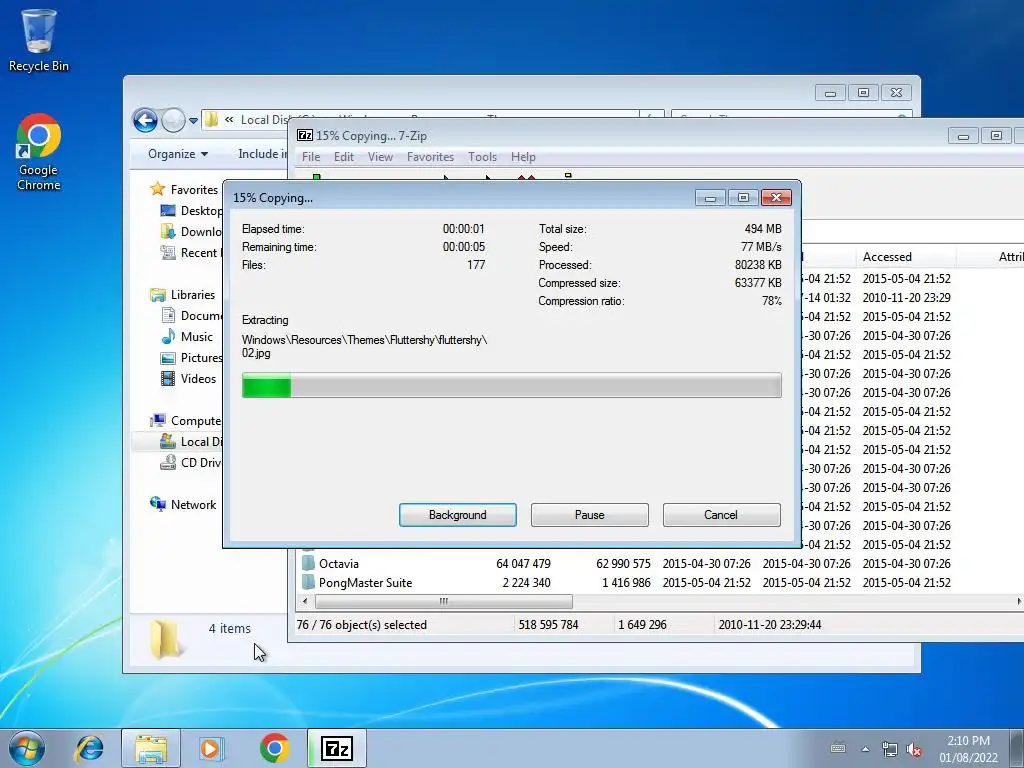Click the 7-Zip horizontal scrollbar thumb
This screenshot has width=1024, height=768.
(443, 601)
